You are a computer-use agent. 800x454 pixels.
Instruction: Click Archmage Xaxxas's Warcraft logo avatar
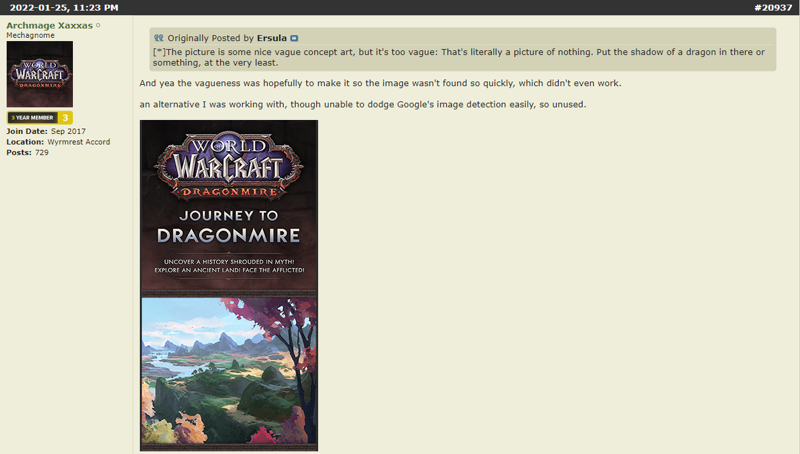(40, 74)
